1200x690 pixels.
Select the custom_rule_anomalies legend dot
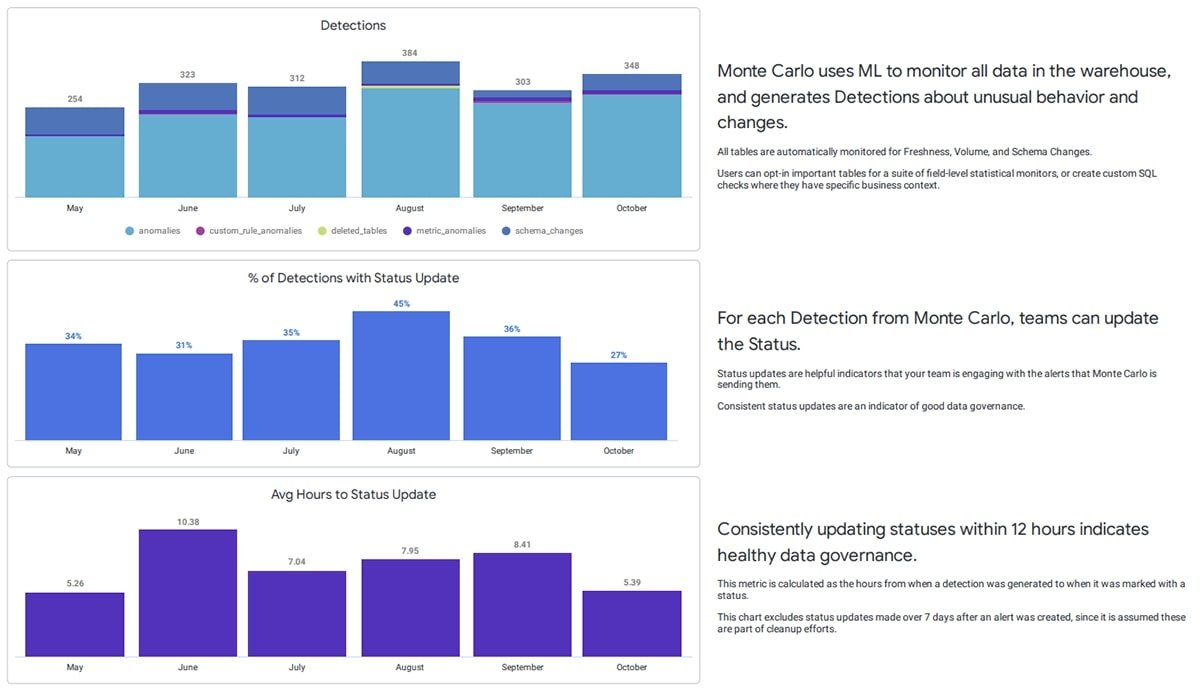[199, 230]
